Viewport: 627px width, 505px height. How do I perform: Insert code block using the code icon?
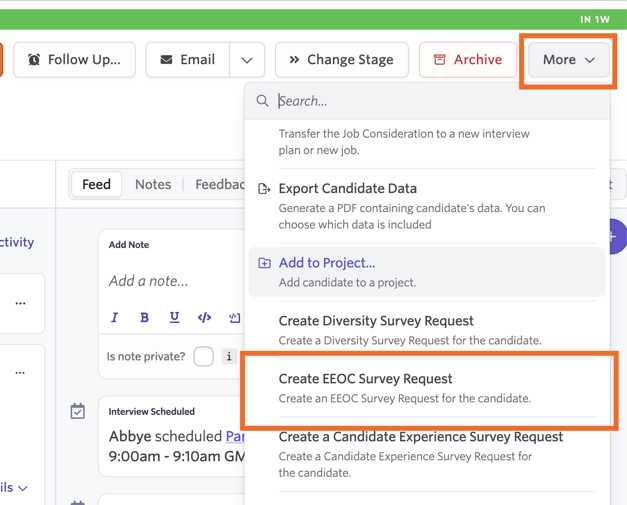(204, 317)
